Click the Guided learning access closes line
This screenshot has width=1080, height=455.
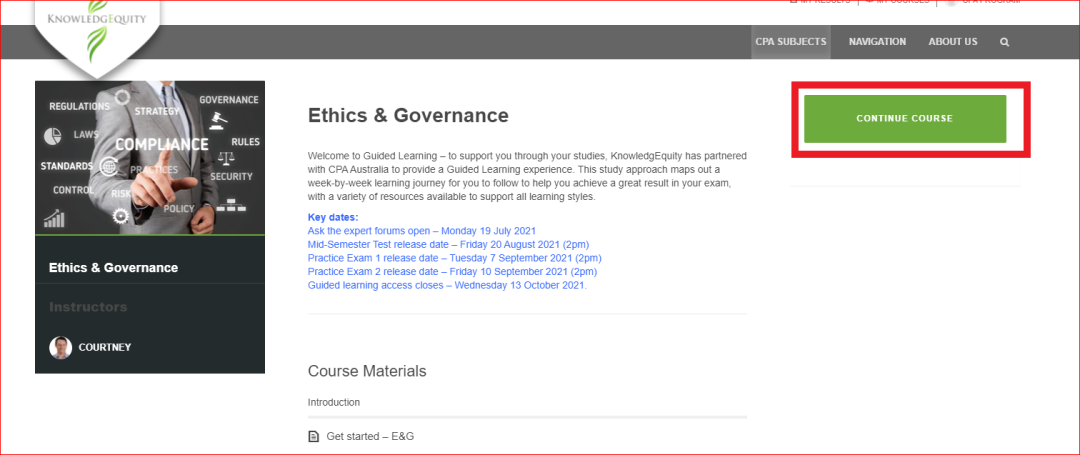tap(447, 285)
